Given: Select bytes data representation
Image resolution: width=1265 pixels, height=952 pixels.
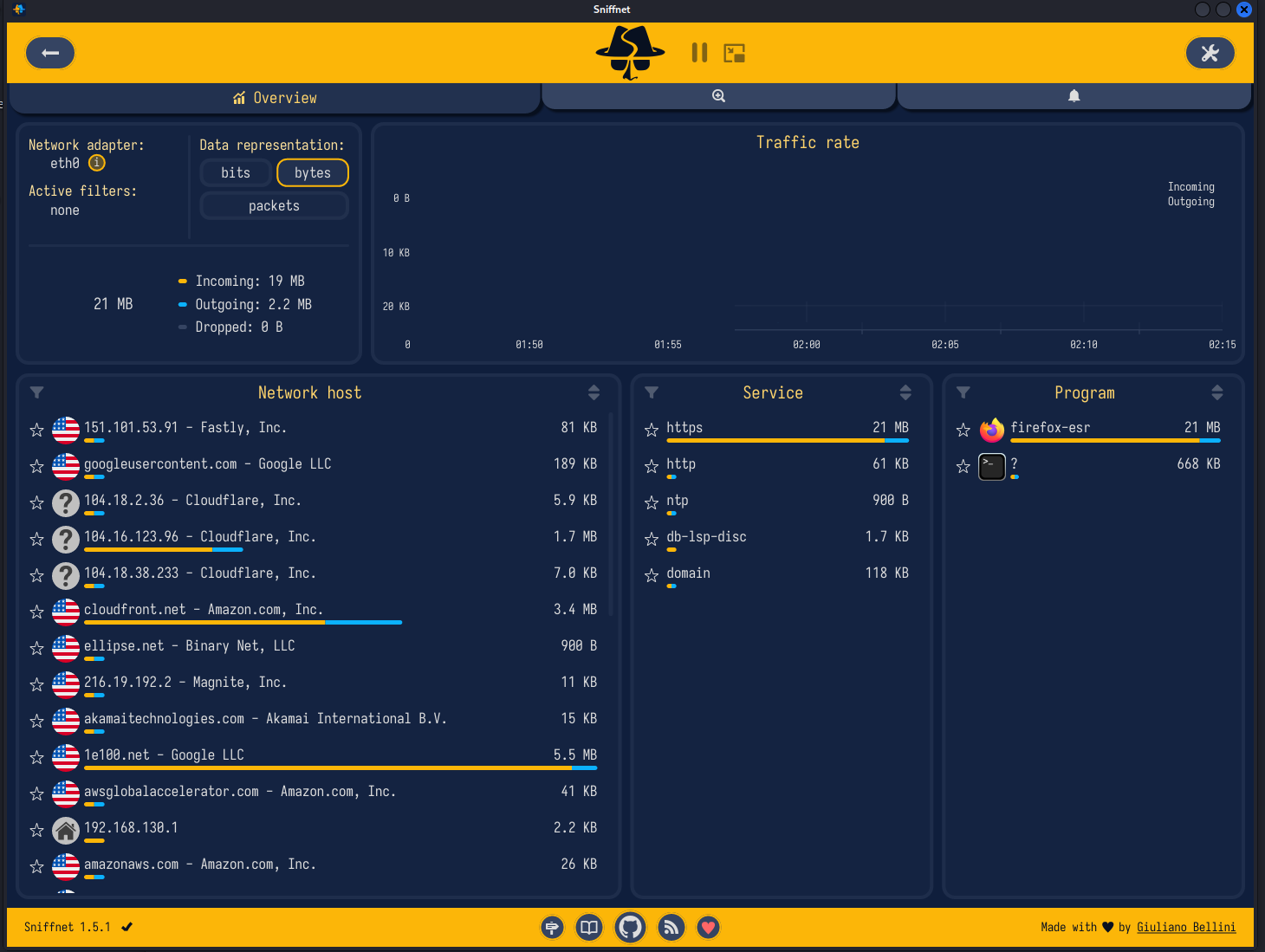Looking at the screenshot, I should coord(313,173).
